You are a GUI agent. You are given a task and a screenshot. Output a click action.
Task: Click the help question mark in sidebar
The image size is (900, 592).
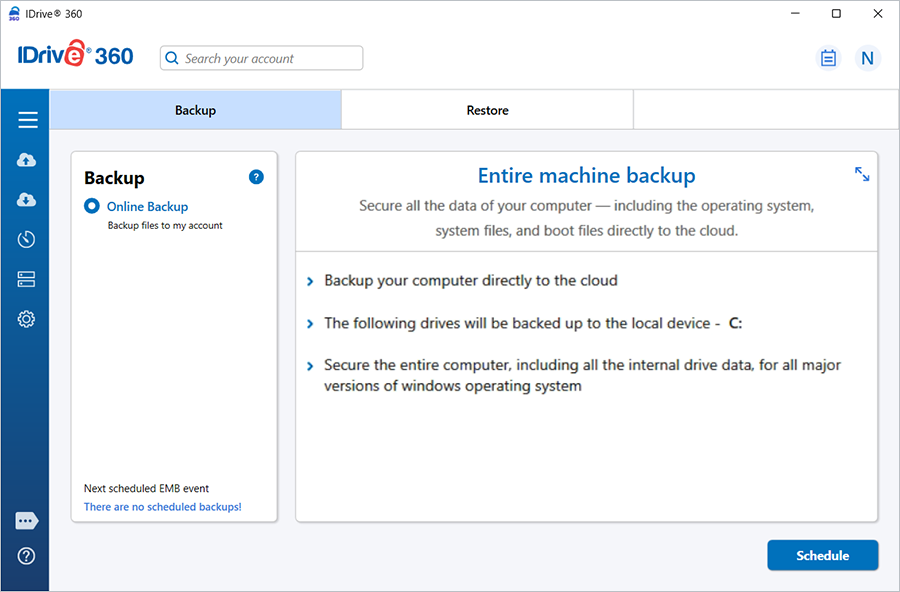pyautogui.click(x=27, y=556)
